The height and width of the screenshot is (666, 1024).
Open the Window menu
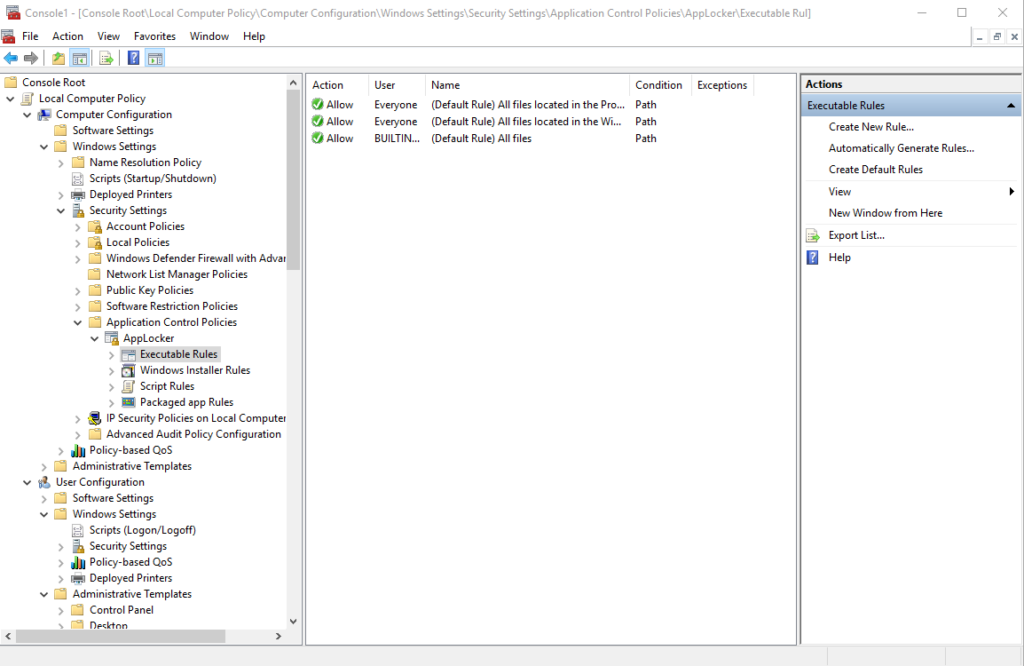(x=209, y=37)
